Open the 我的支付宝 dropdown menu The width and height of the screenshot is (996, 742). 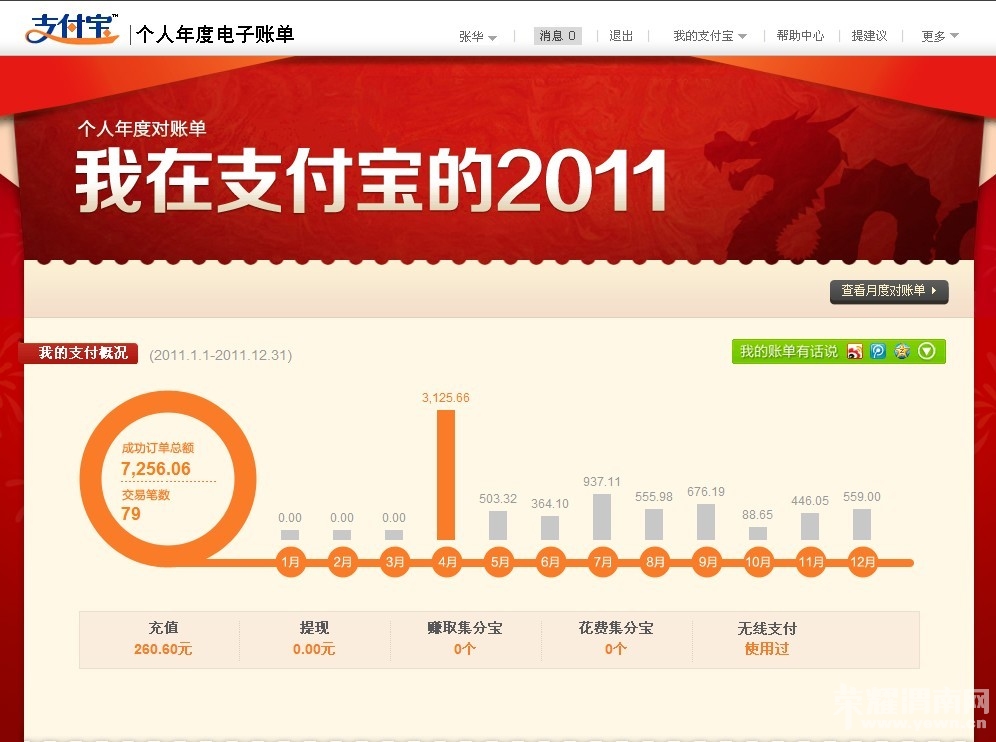tap(710, 36)
